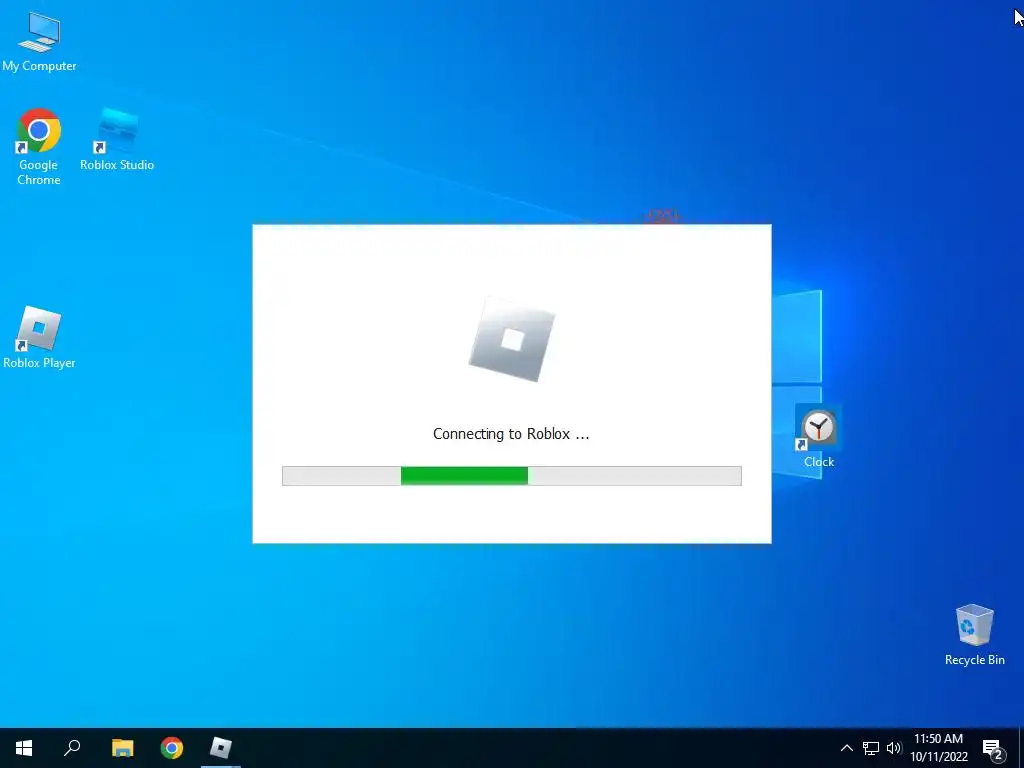Click the Connecting to Roblox text
This screenshot has height=768, width=1024.
coord(511,434)
